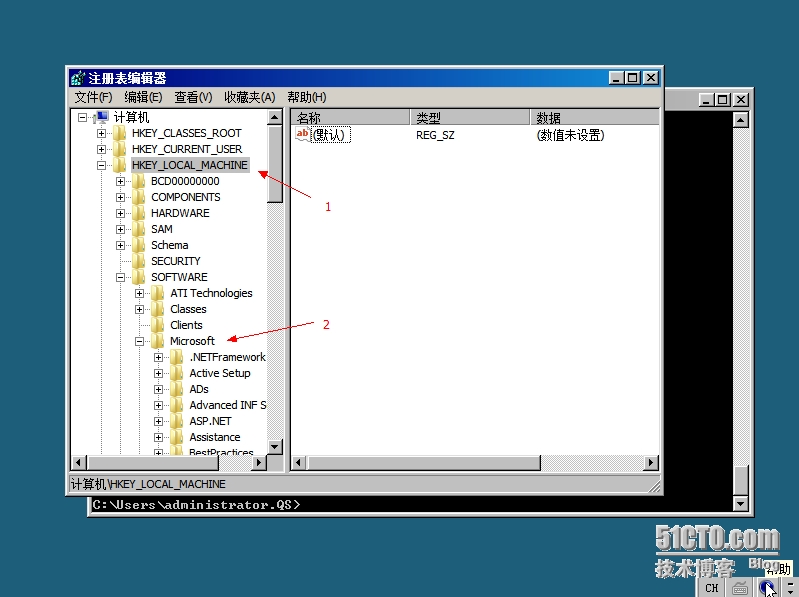Open the 帮助(H) menu
The image size is (799, 597).
point(307,97)
